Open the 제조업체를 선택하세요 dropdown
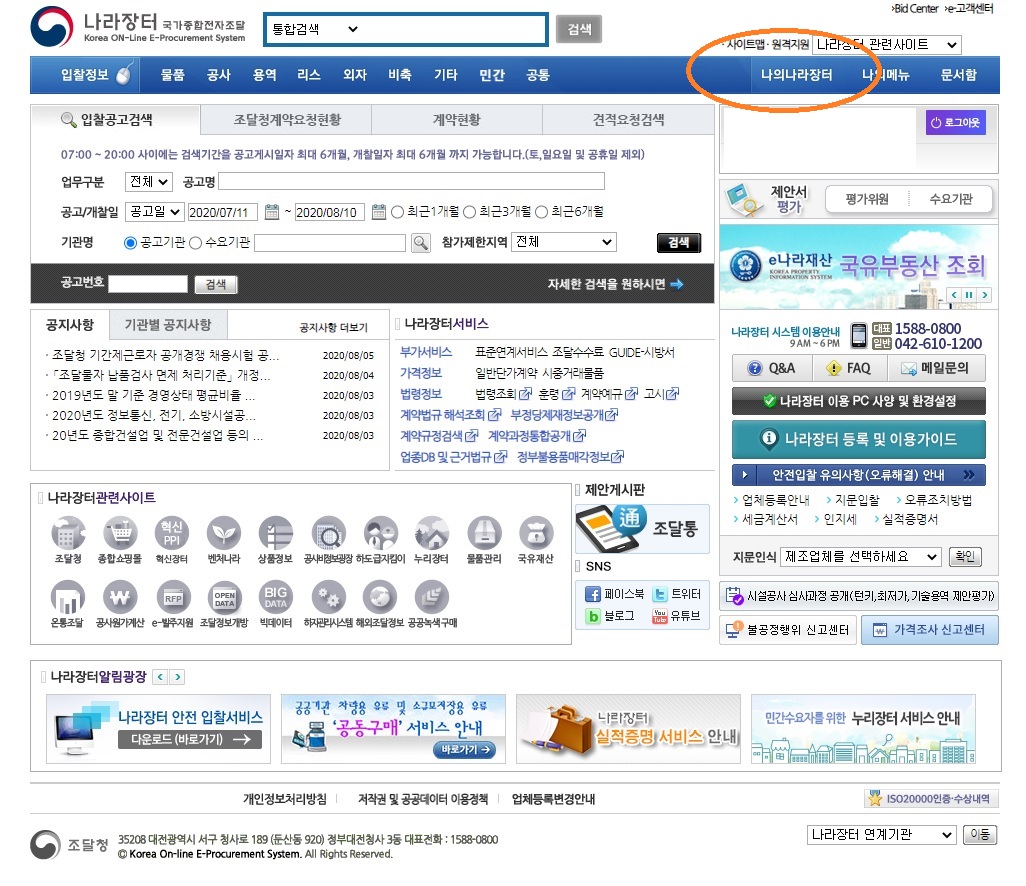Viewport: 1026px width, 886px height. pos(861,557)
